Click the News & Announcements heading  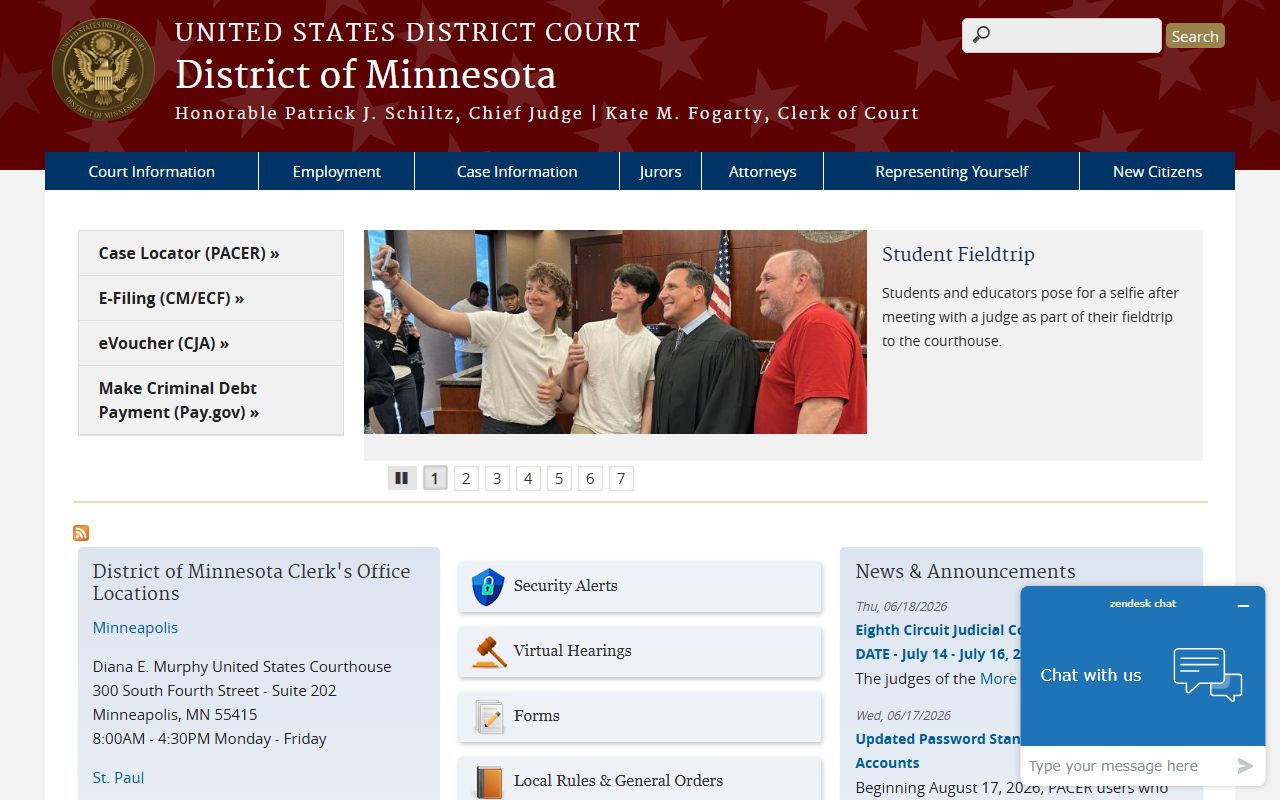[966, 572]
